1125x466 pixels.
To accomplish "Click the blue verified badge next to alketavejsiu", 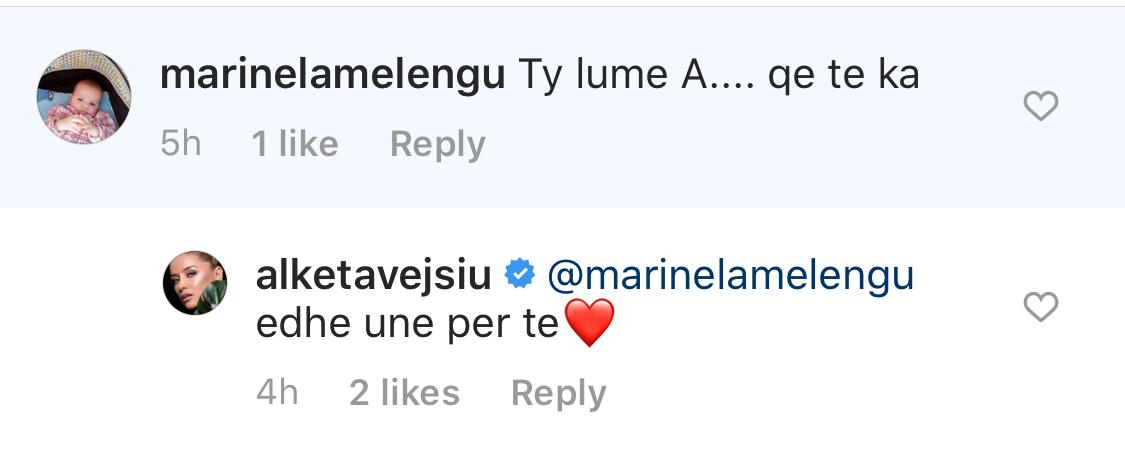I will (519, 276).
